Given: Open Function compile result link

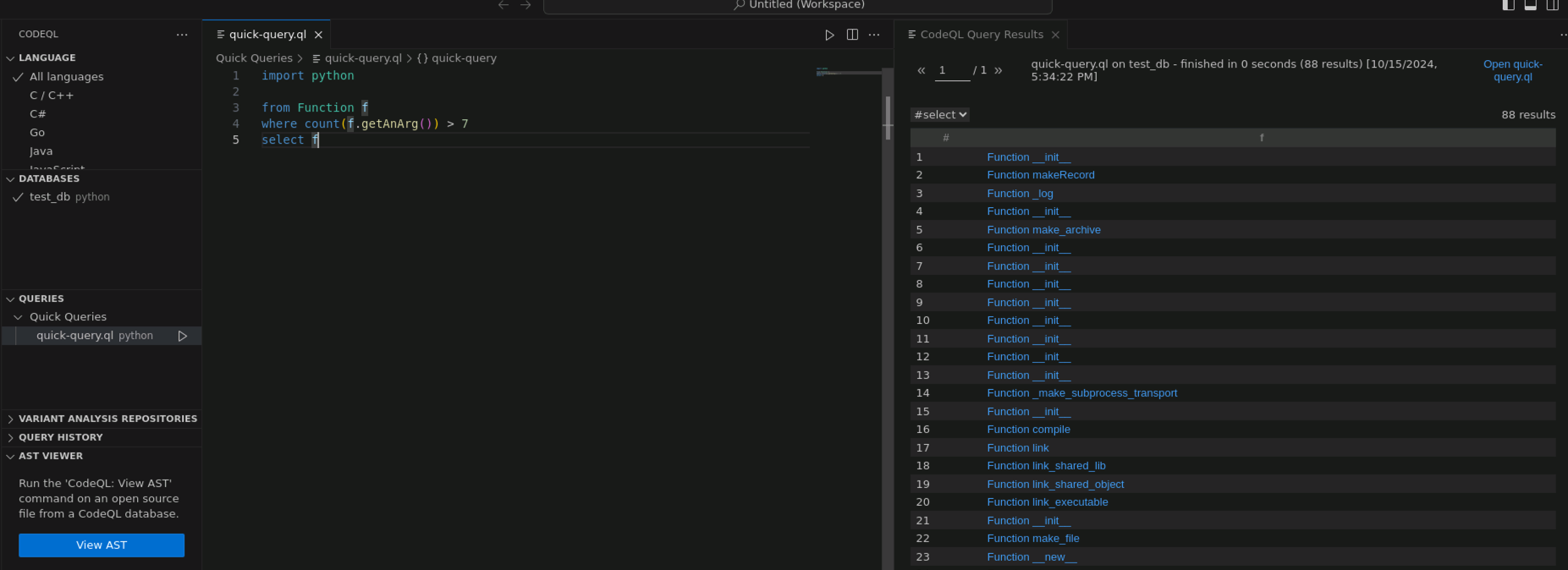Looking at the screenshot, I should (1028, 430).
